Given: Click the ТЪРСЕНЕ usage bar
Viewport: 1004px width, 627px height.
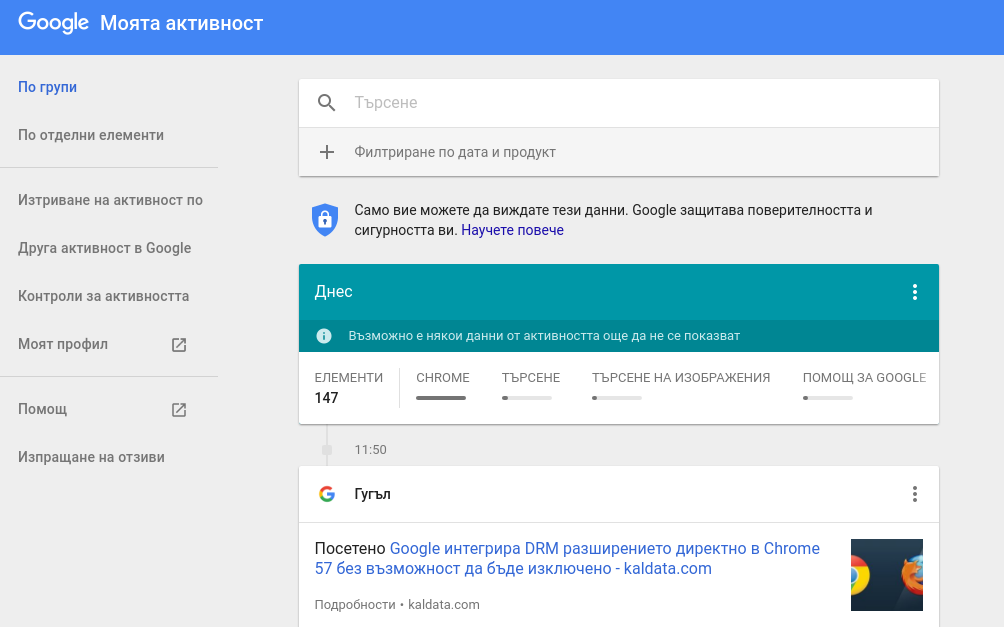Looking at the screenshot, I should click(x=526, y=398).
